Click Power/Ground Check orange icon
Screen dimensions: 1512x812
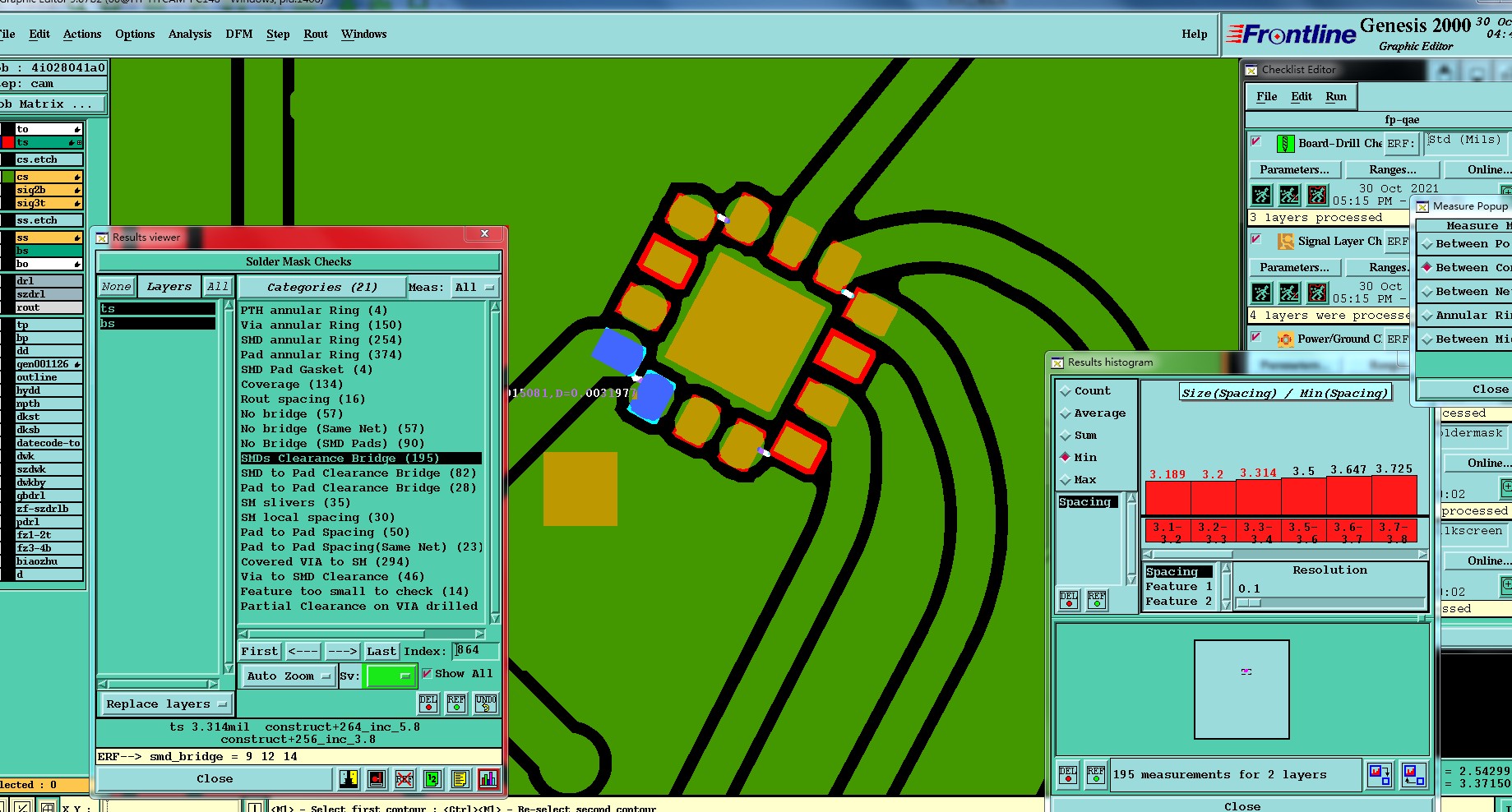tap(1285, 339)
